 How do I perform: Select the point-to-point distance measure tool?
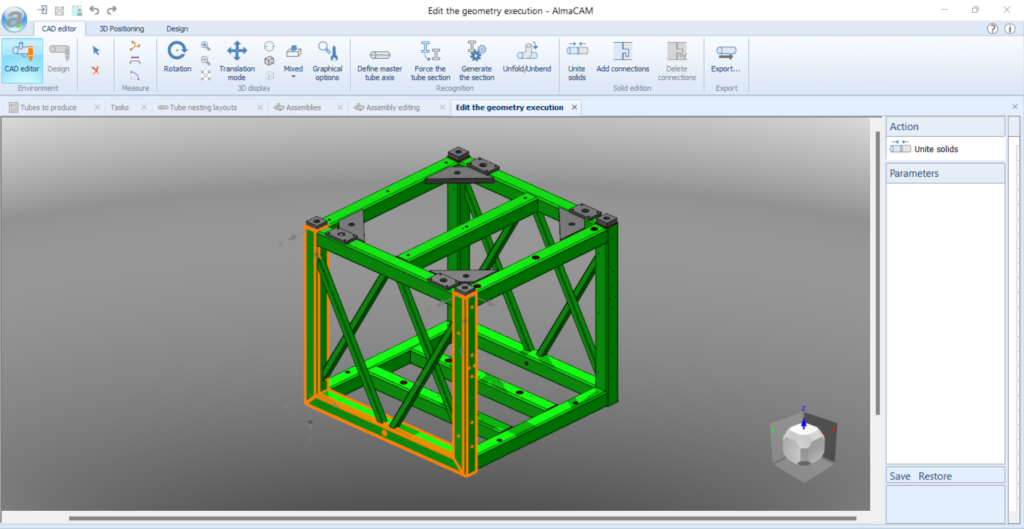click(135, 46)
